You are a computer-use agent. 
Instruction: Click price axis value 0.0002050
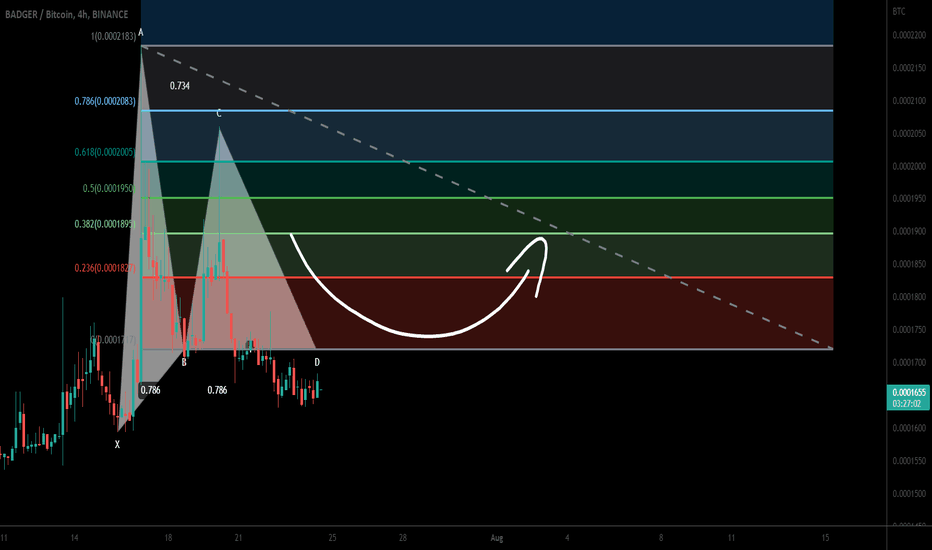pos(909,134)
